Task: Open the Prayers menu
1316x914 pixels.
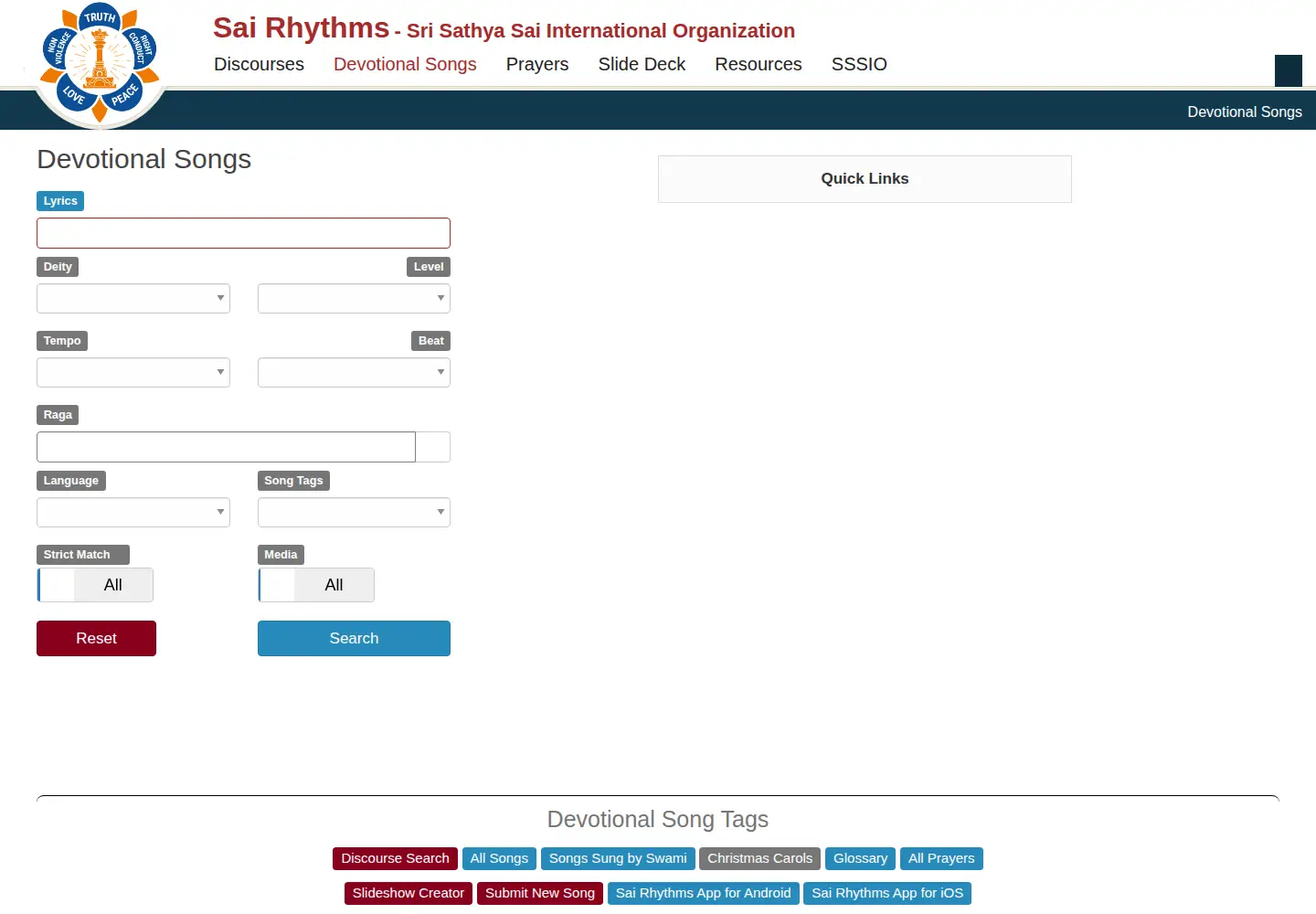Action: tap(537, 64)
